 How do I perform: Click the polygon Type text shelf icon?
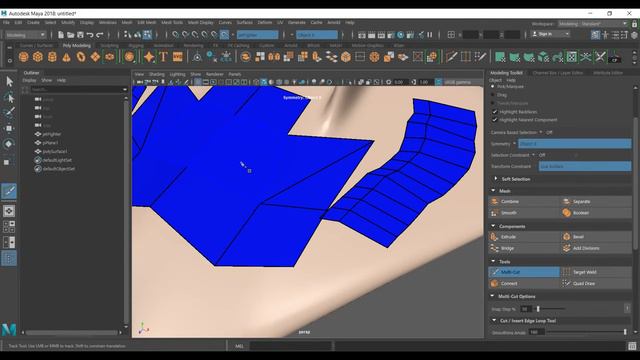click(163, 57)
